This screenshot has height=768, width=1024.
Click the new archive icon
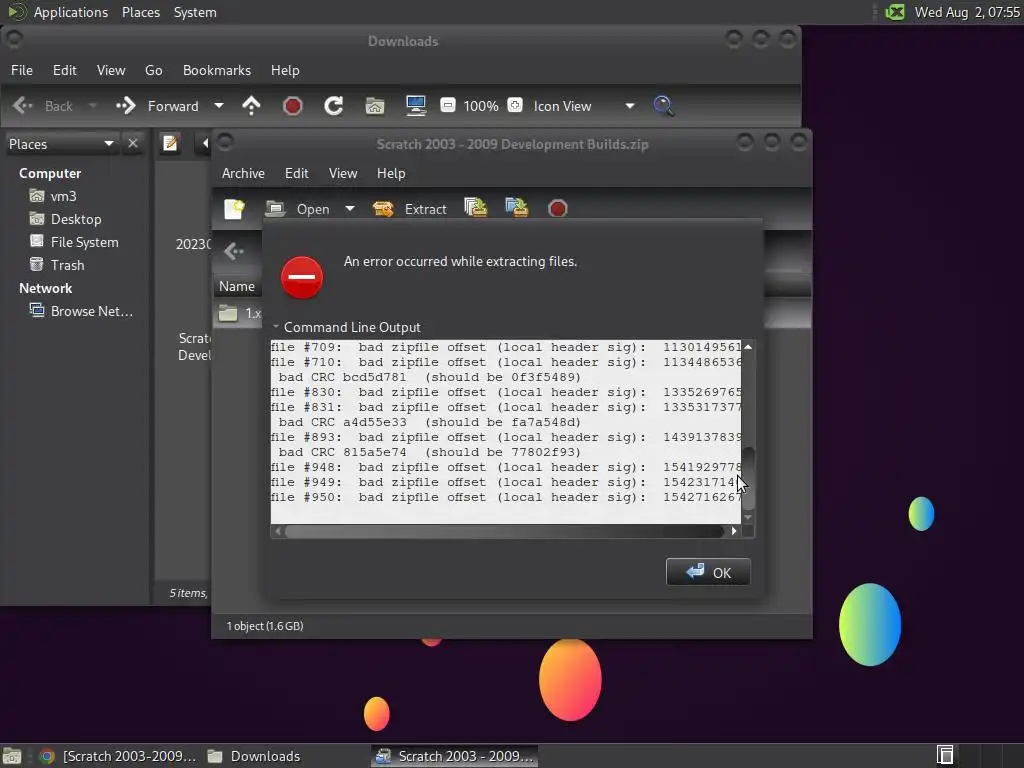coord(234,209)
